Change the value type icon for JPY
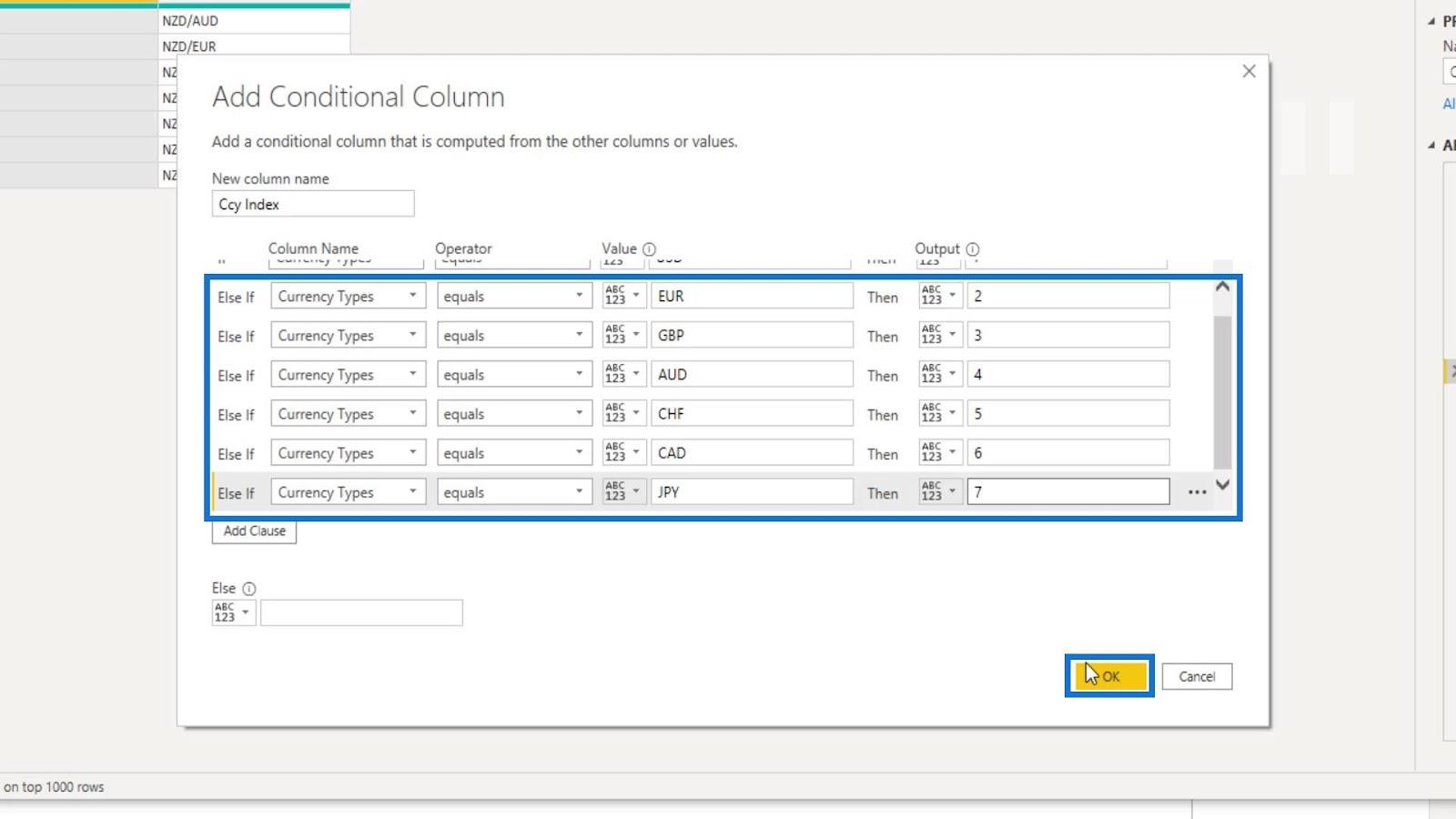 [x=624, y=491]
